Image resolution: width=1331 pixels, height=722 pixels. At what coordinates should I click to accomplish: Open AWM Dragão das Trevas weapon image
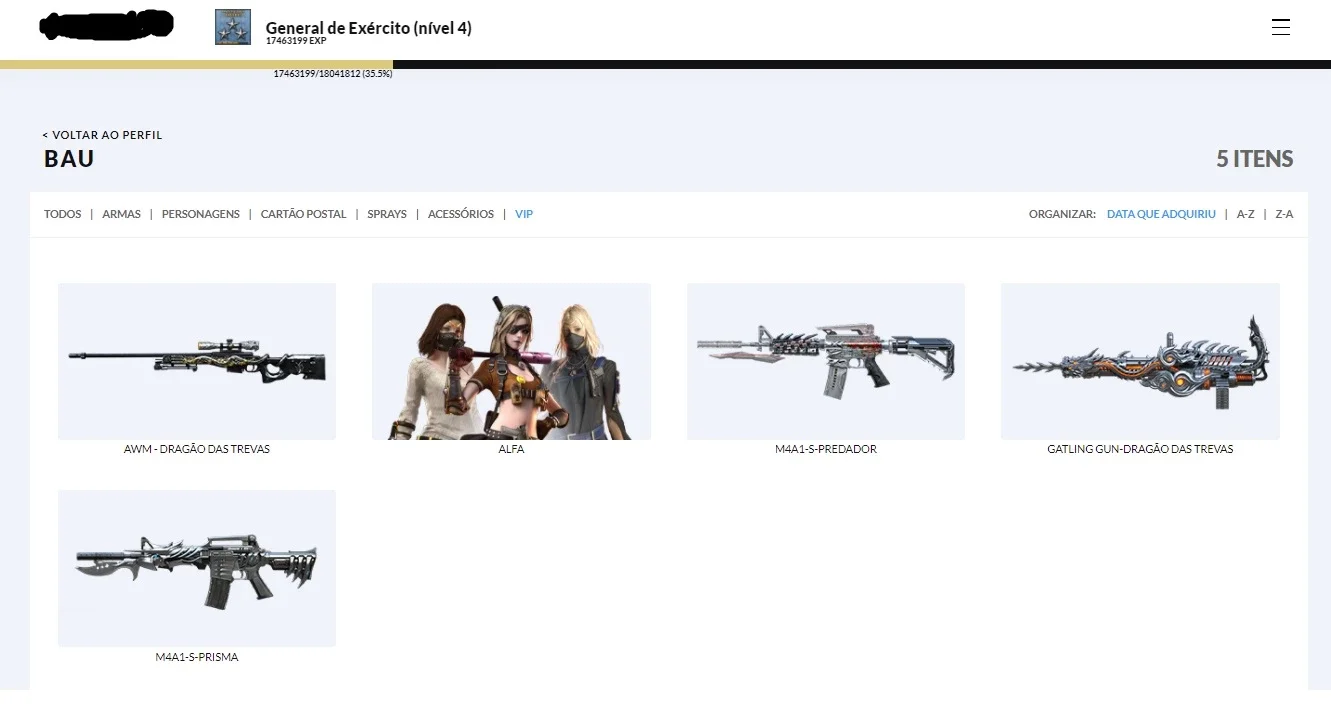click(197, 361)
